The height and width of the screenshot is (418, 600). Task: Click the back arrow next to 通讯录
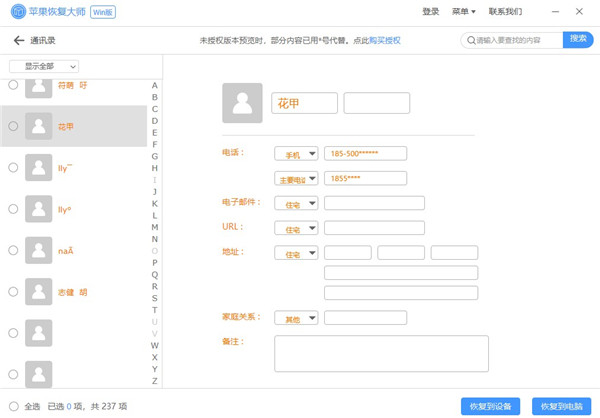pos(18,41)
